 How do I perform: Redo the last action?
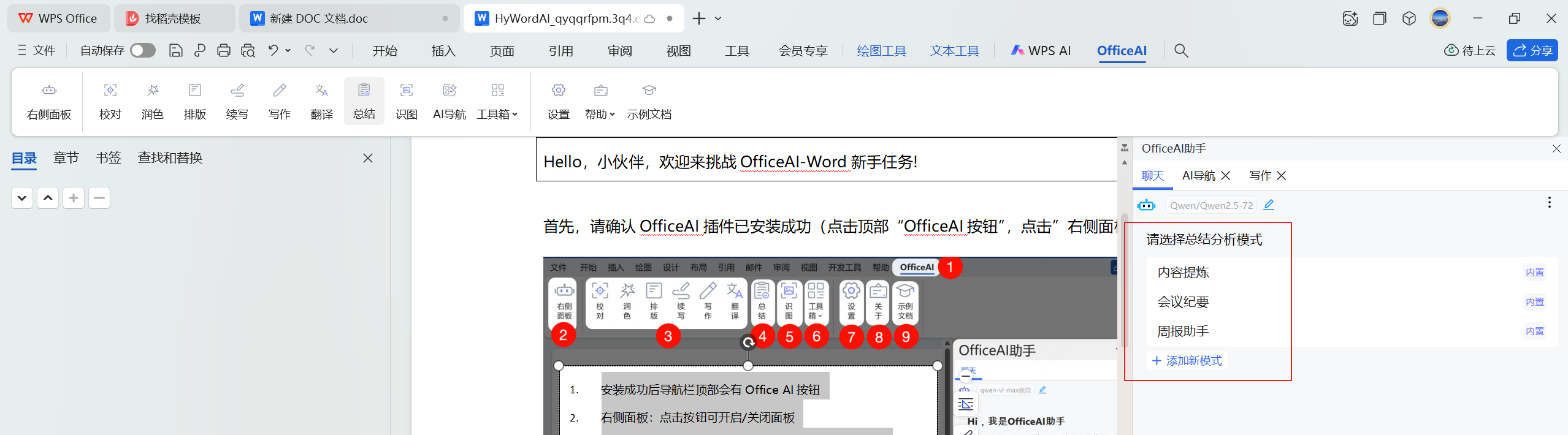(310, 51)
